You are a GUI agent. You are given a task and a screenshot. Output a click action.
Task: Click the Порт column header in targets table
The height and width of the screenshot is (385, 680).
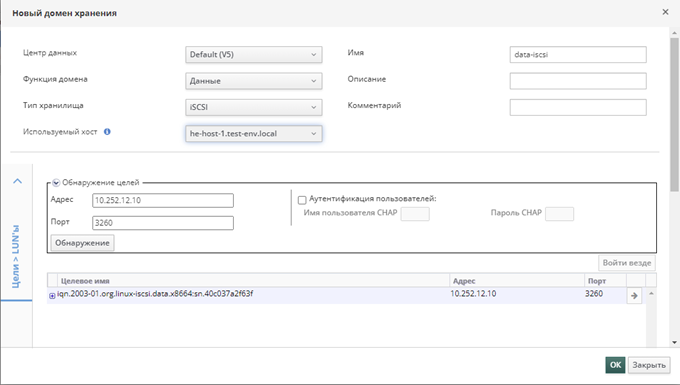click(x=605, y=281)
